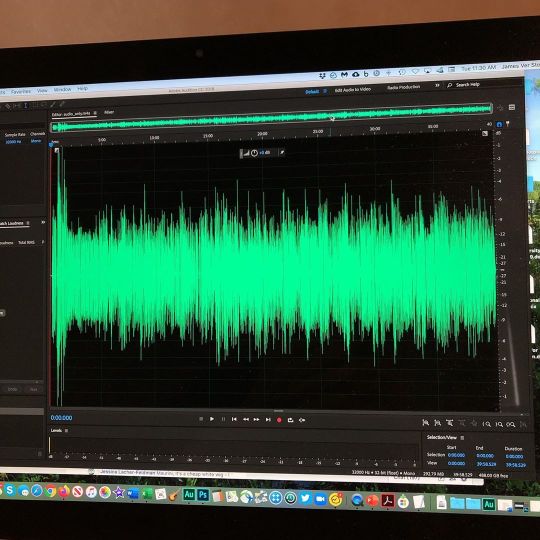Open the Editor audio_only tab
Viewport: 540px width, 540px height.
pos(71,114)
